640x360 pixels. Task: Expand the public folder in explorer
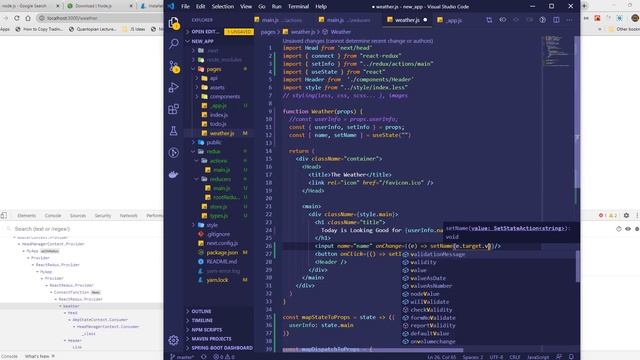pyautogui.click(x=214, y=142)
